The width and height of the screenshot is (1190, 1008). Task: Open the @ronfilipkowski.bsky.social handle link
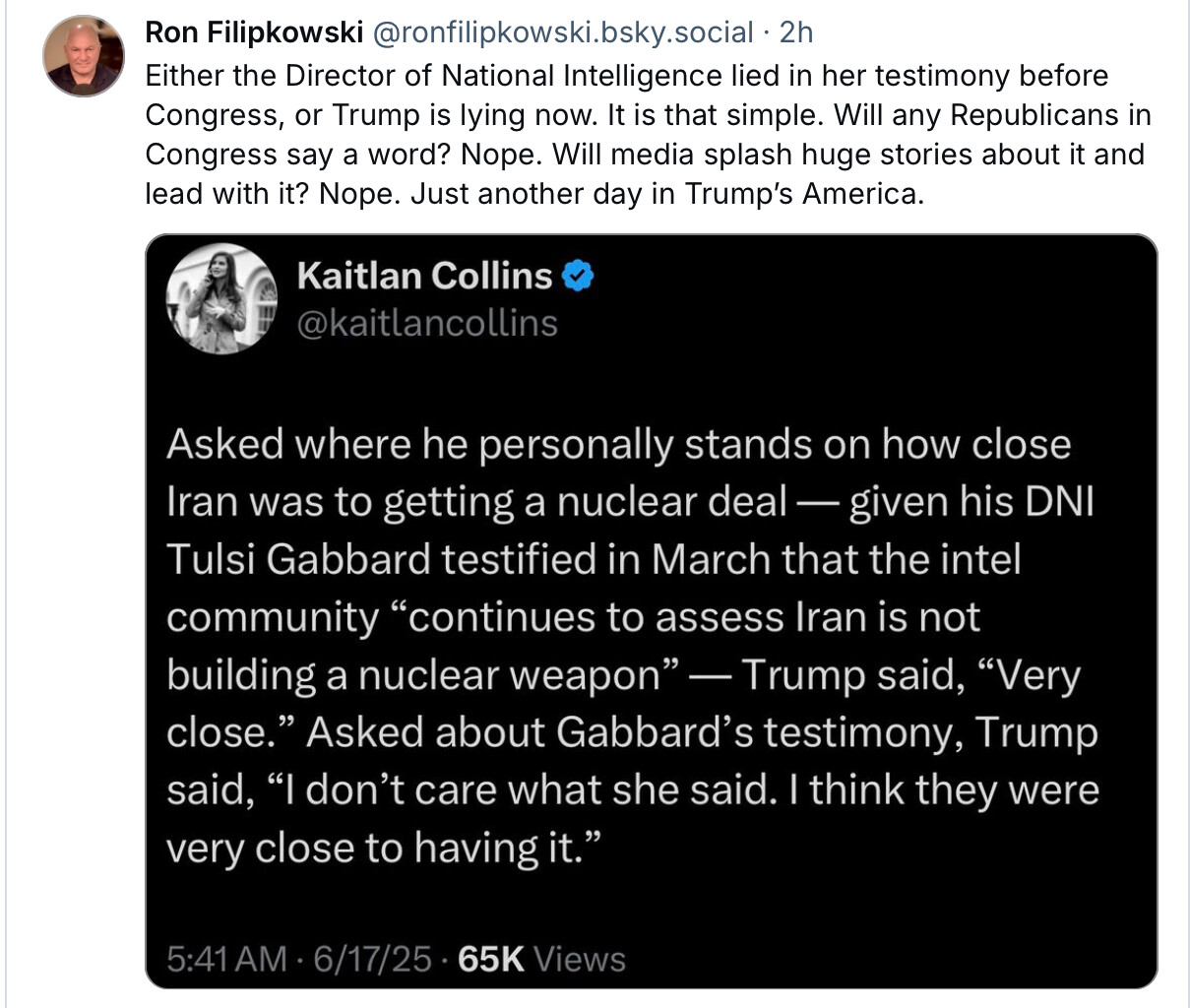563,32
